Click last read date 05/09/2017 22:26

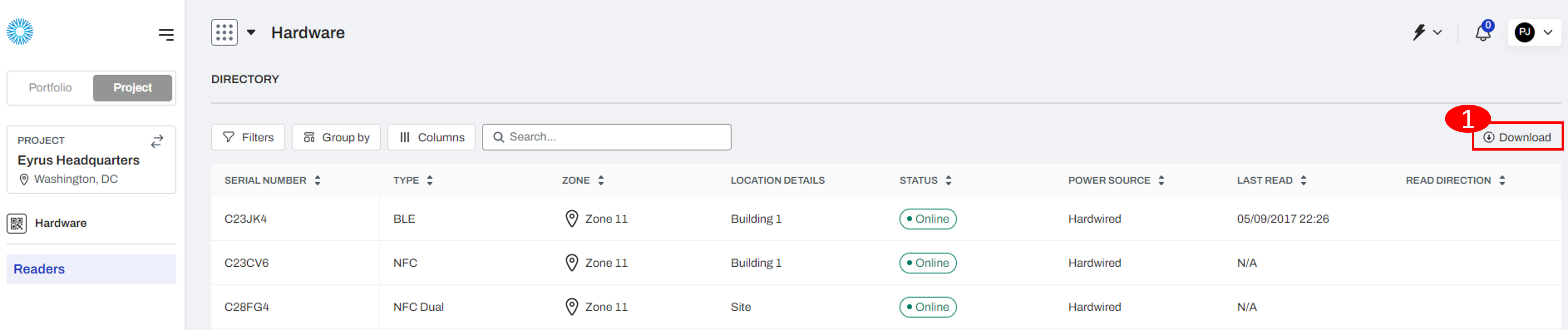point(1283,219)
